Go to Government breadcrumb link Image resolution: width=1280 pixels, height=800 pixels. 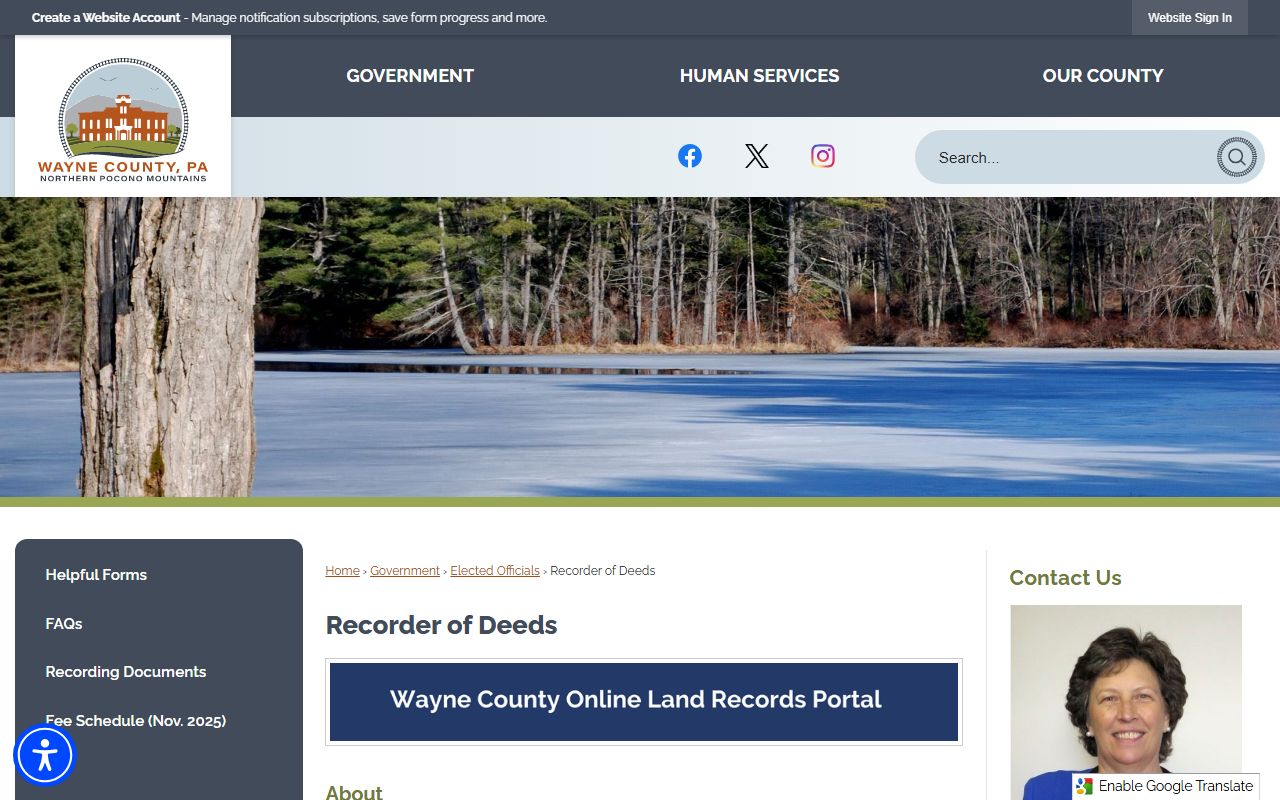(405, 571)
